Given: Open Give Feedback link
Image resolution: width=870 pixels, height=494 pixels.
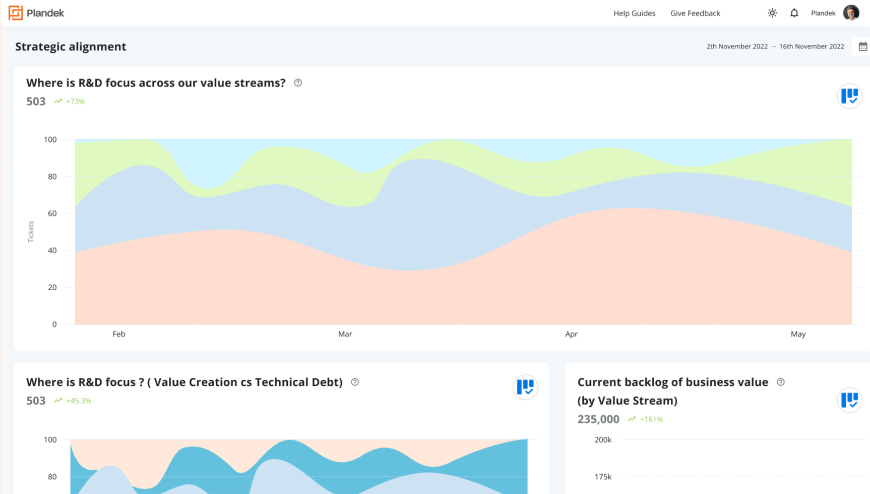Looking at the screenshot, I should pyautogui.click(x=695, y=13).
